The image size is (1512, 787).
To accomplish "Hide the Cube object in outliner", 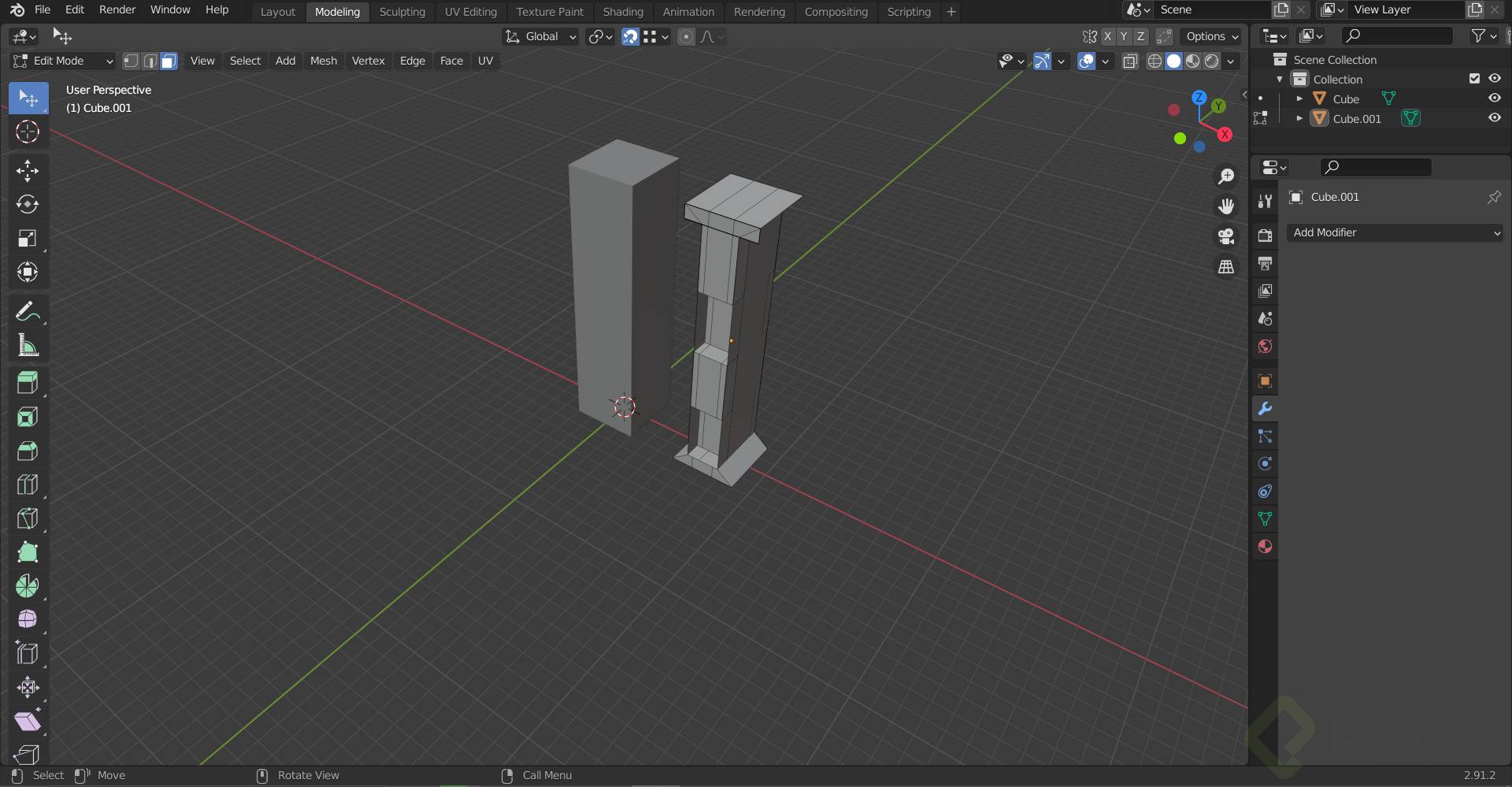I will coord(1494,98).
